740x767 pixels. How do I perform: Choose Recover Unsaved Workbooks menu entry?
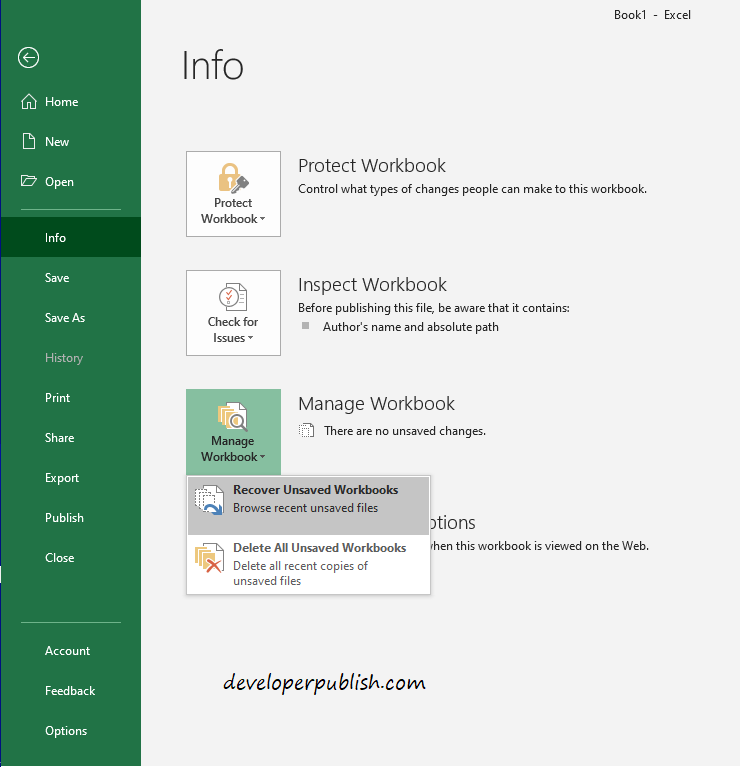(308, 506)
